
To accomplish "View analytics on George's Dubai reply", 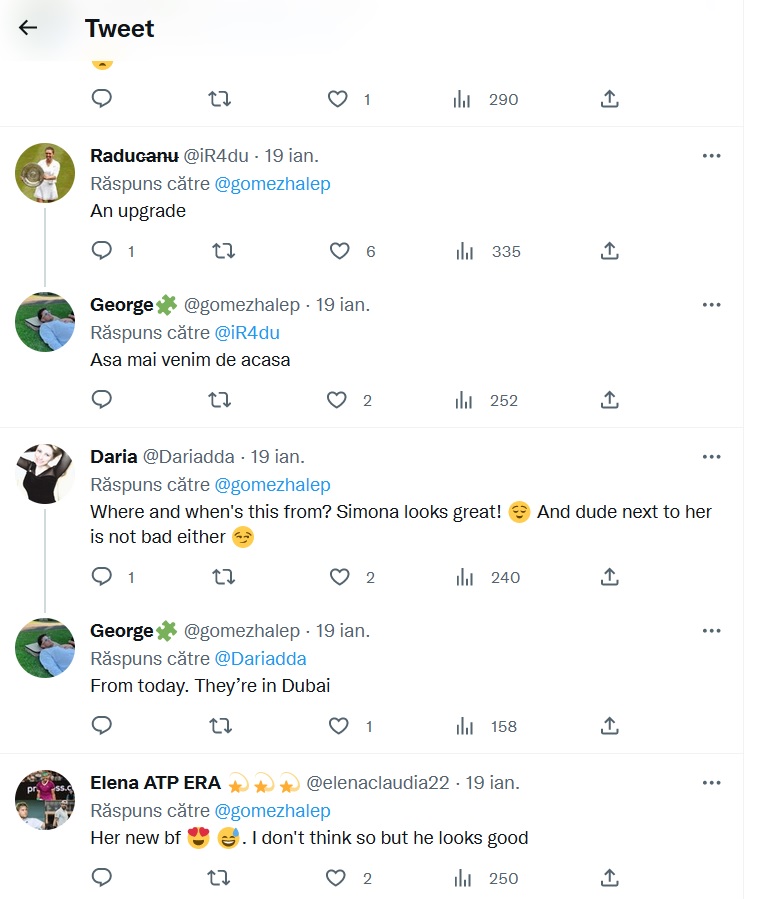I will click(464, 726).
